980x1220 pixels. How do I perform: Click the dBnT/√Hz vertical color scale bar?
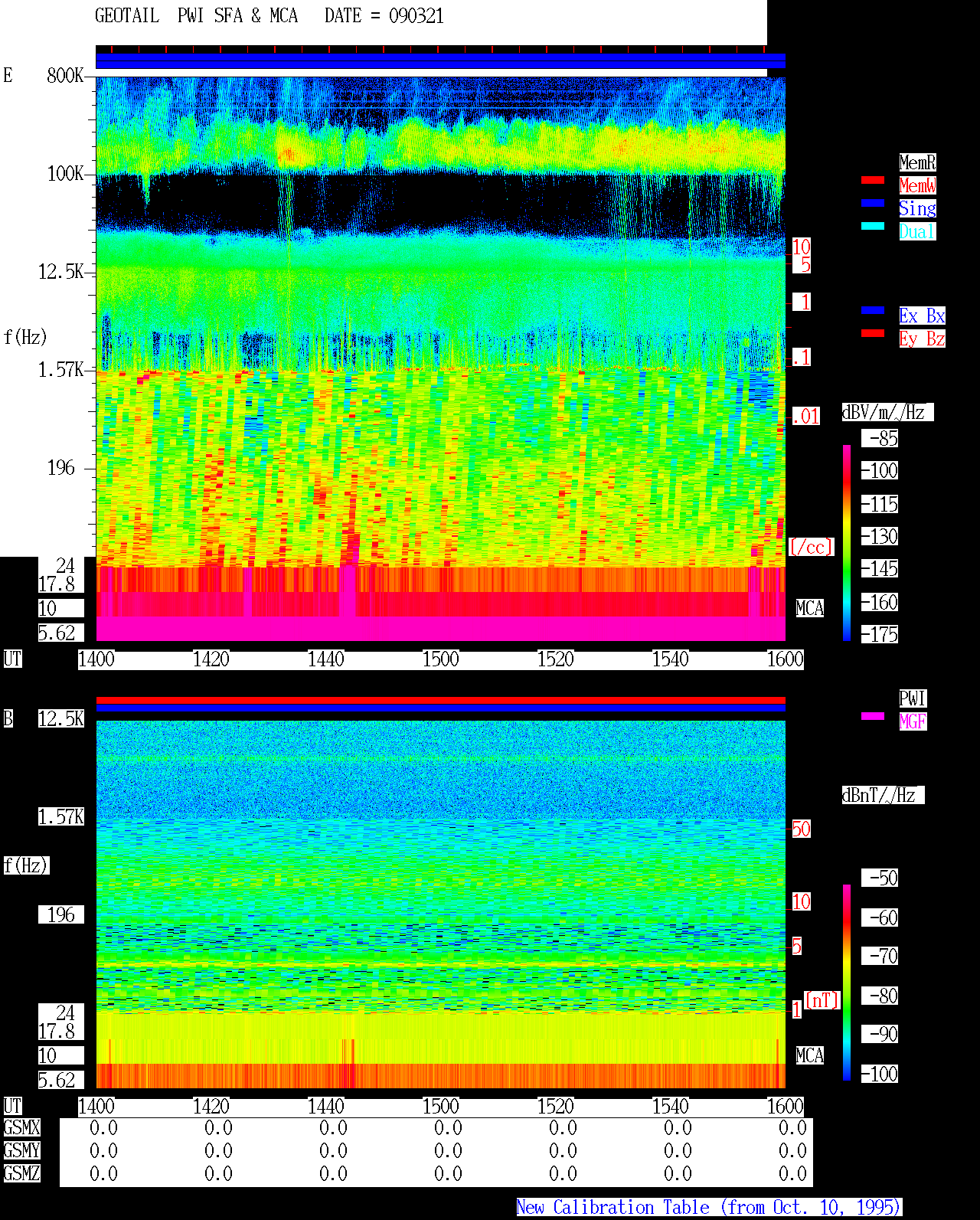pyautogui.click(x=847, y=983)
